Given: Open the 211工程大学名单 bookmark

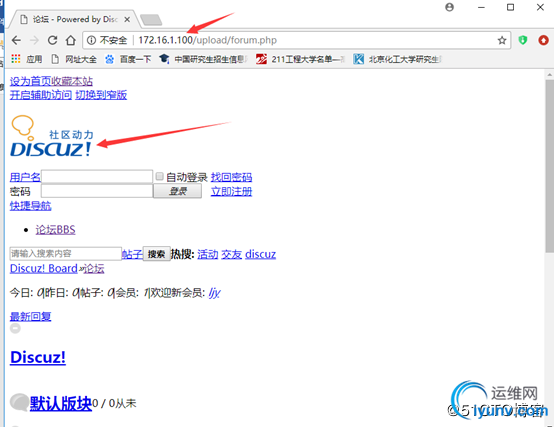Looking at the screenshot, I should 300,59.
